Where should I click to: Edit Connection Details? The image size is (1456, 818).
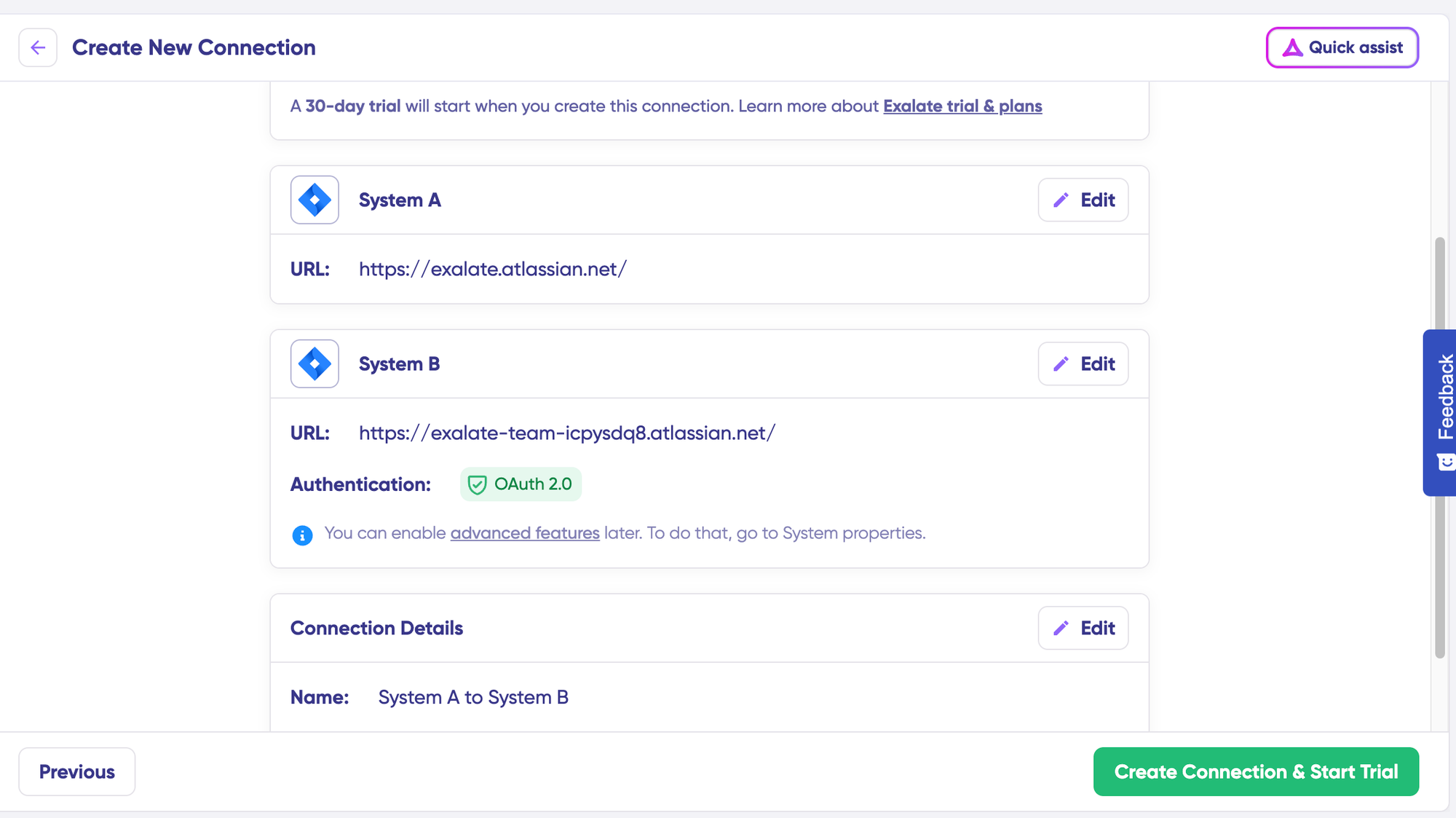1083,628
